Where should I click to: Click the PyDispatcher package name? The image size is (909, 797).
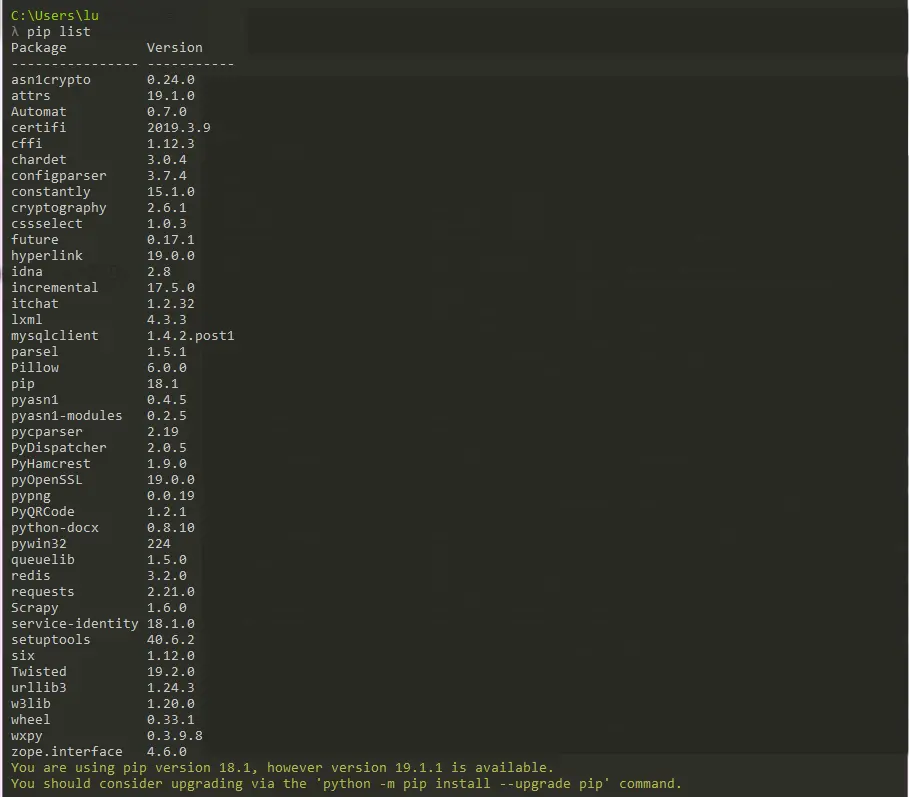[59, 448]
